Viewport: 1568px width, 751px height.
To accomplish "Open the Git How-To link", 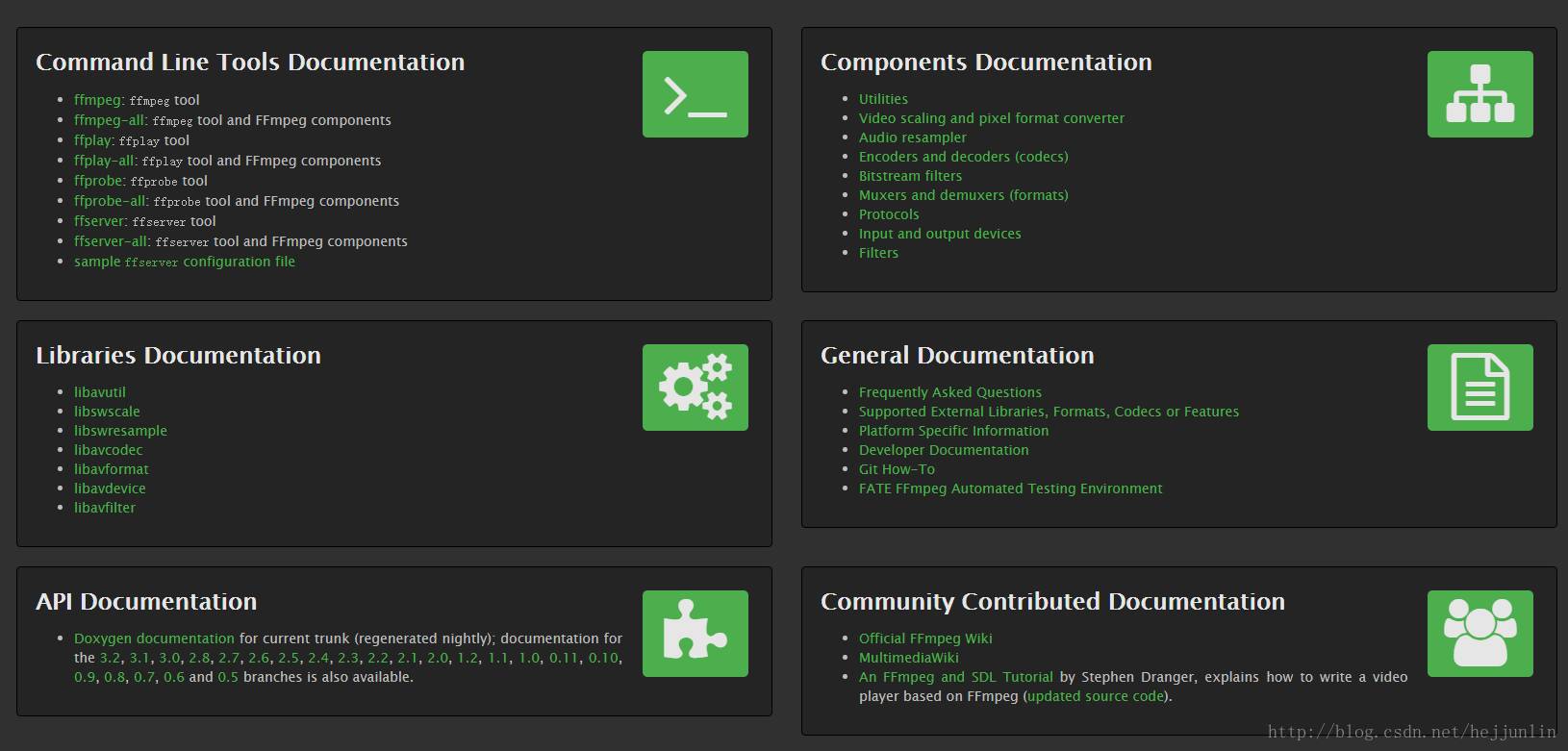I will (897, 469).
